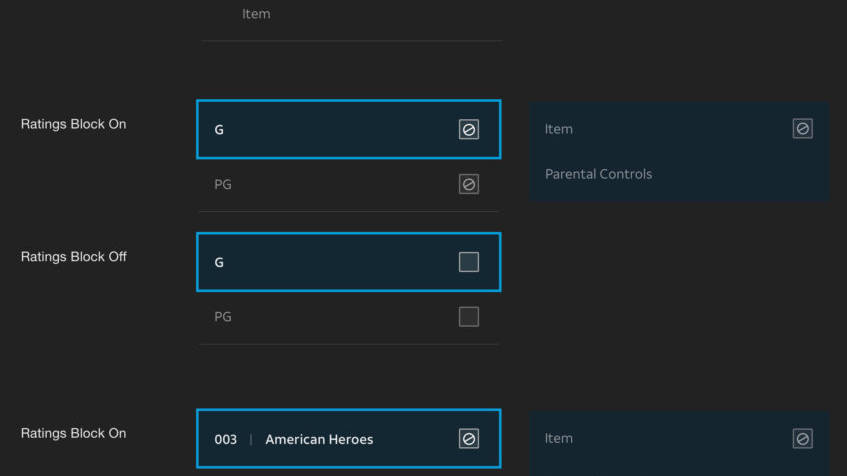This screenshot has width=847, height=476.
Task: Click the PG label in the unblocked ratings list
Action: 223,317
